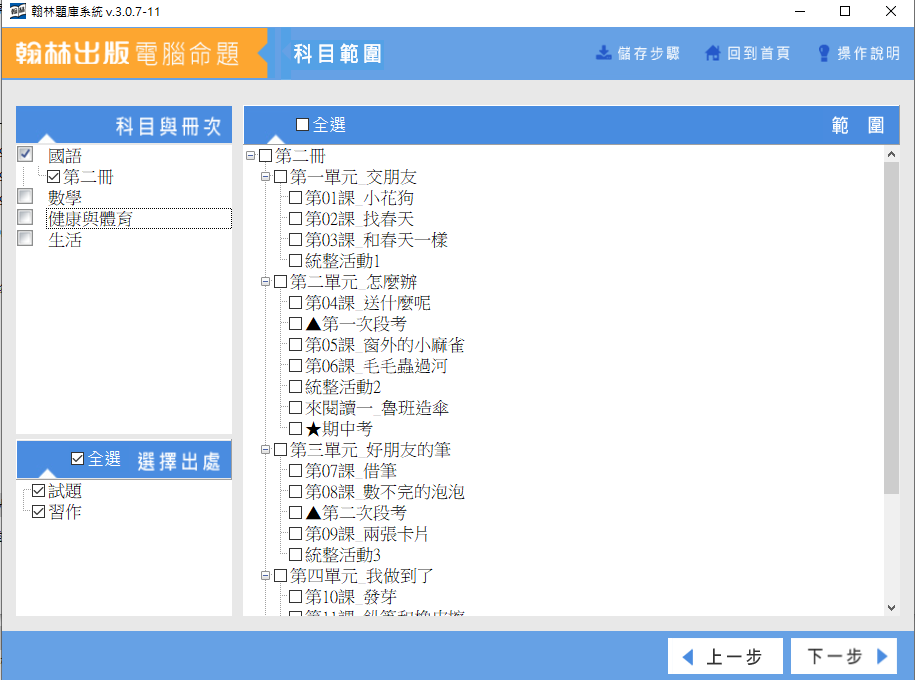Click the 操作說明 lightbulb icon

pyautogui.click(x=824, y=53)
